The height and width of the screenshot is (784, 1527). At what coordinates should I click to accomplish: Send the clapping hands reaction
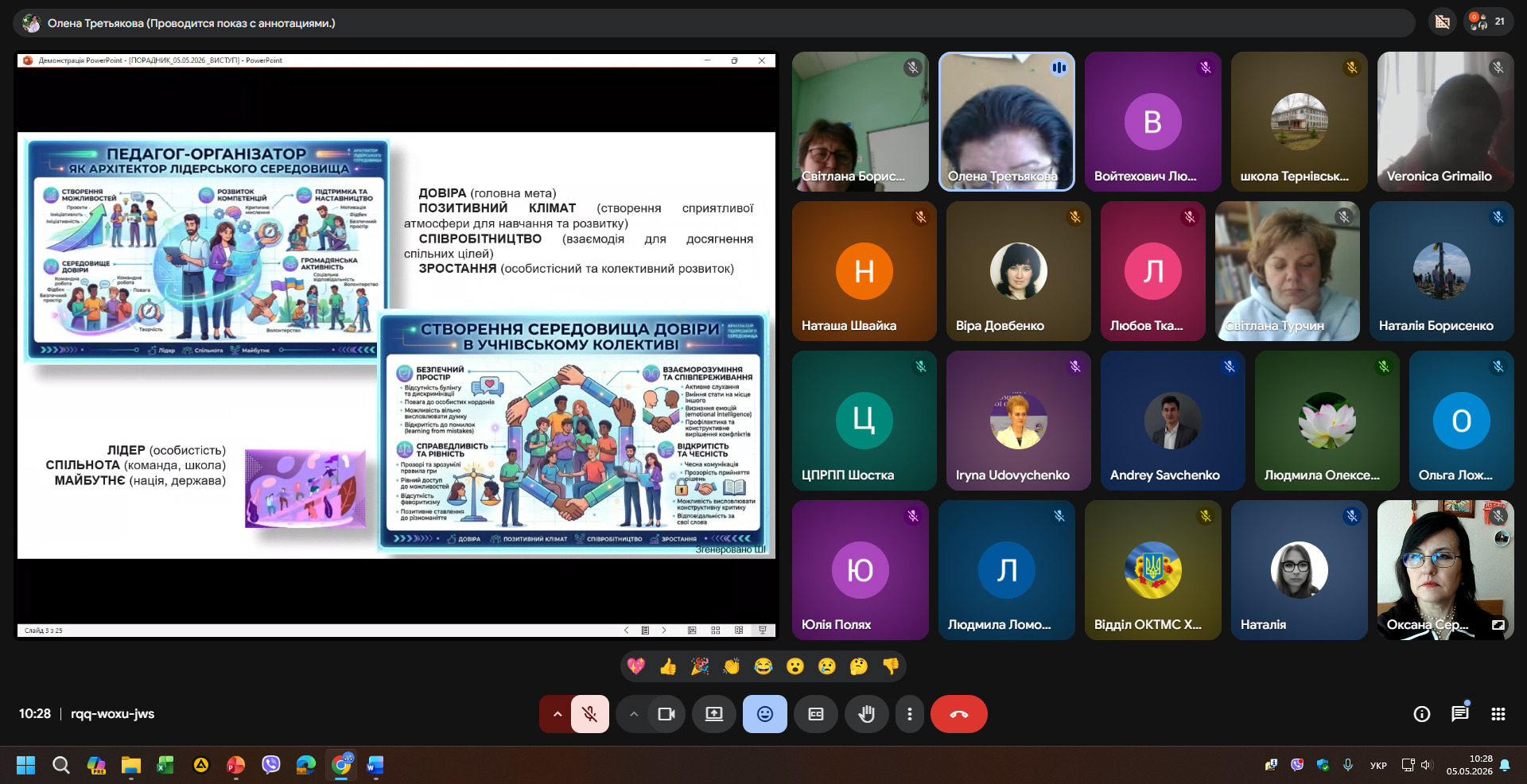pyautogui.click(x=732, y=666)
